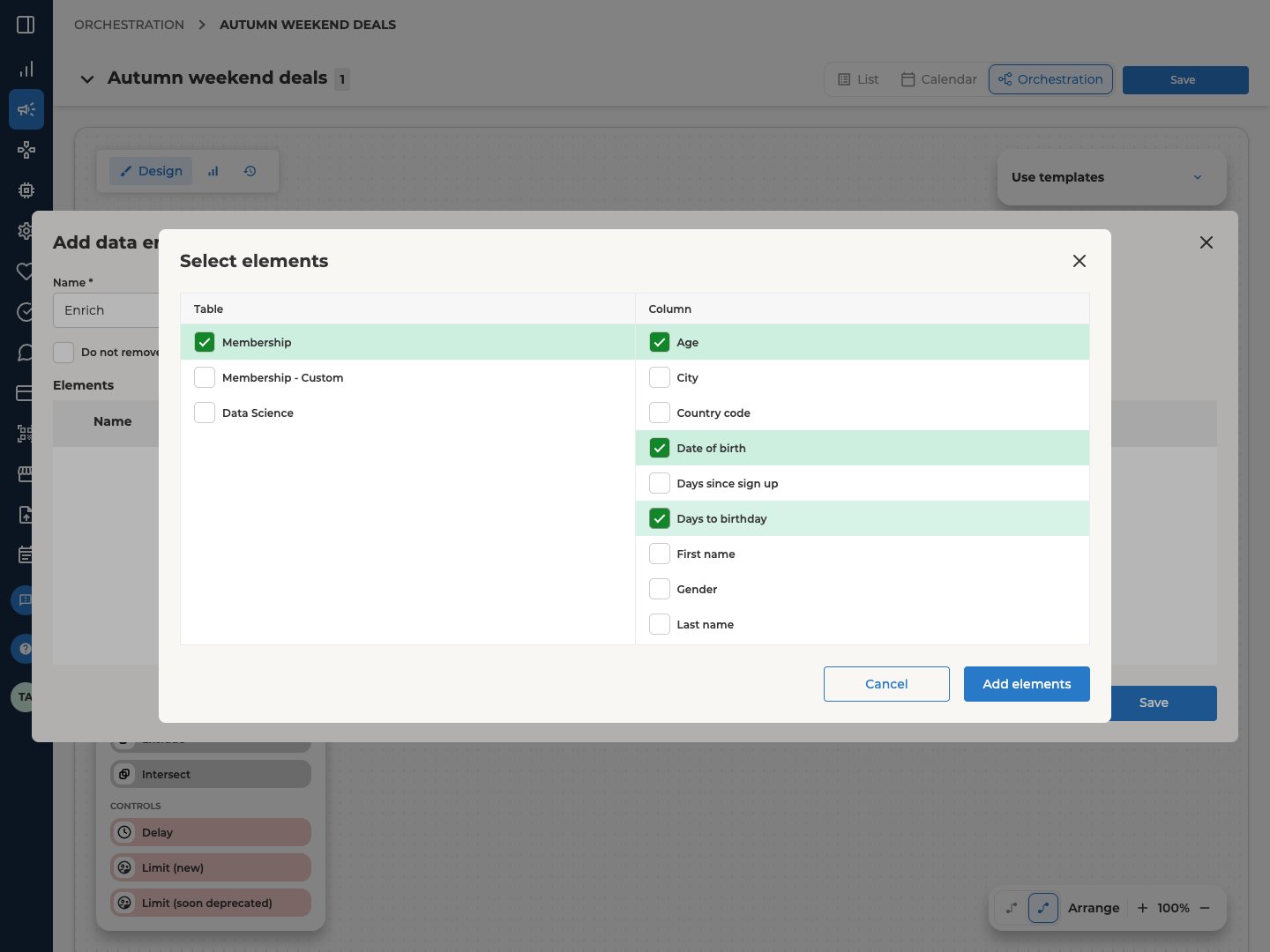The height and width of the screenshot is (952, 1270).
Task: Switch to the Orchestration view tab
Action: point(1050,79)
